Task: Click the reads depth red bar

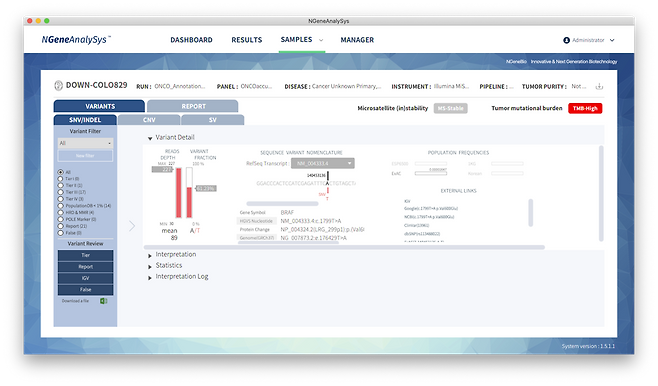Action: [x=179, y=193]
